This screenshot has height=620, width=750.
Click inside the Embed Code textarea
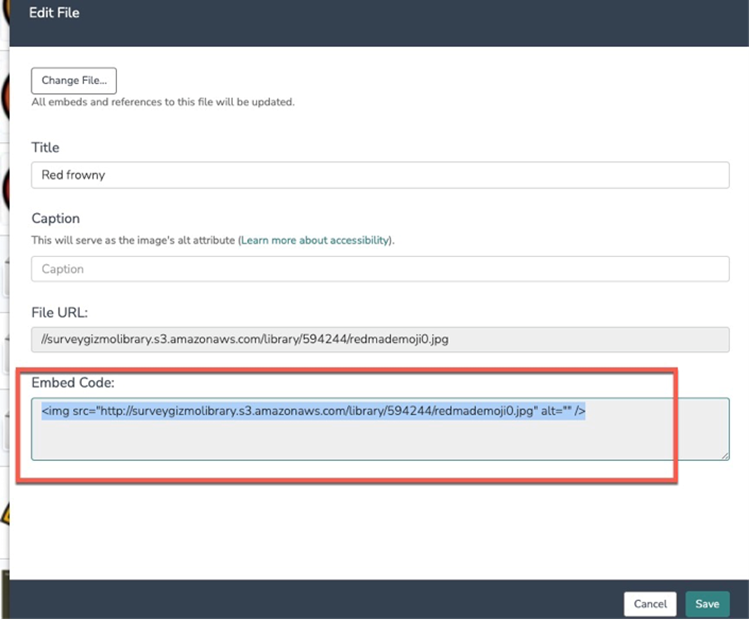pos(380,440)
